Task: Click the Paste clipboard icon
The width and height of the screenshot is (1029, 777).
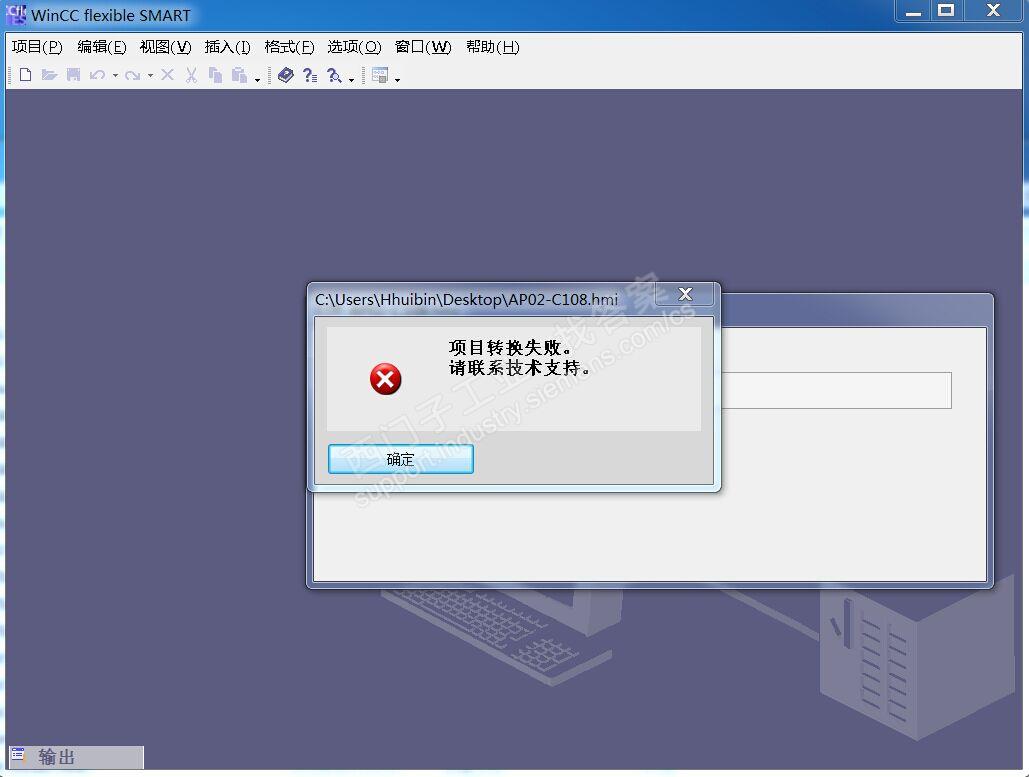Action: [x=240, y=75]
